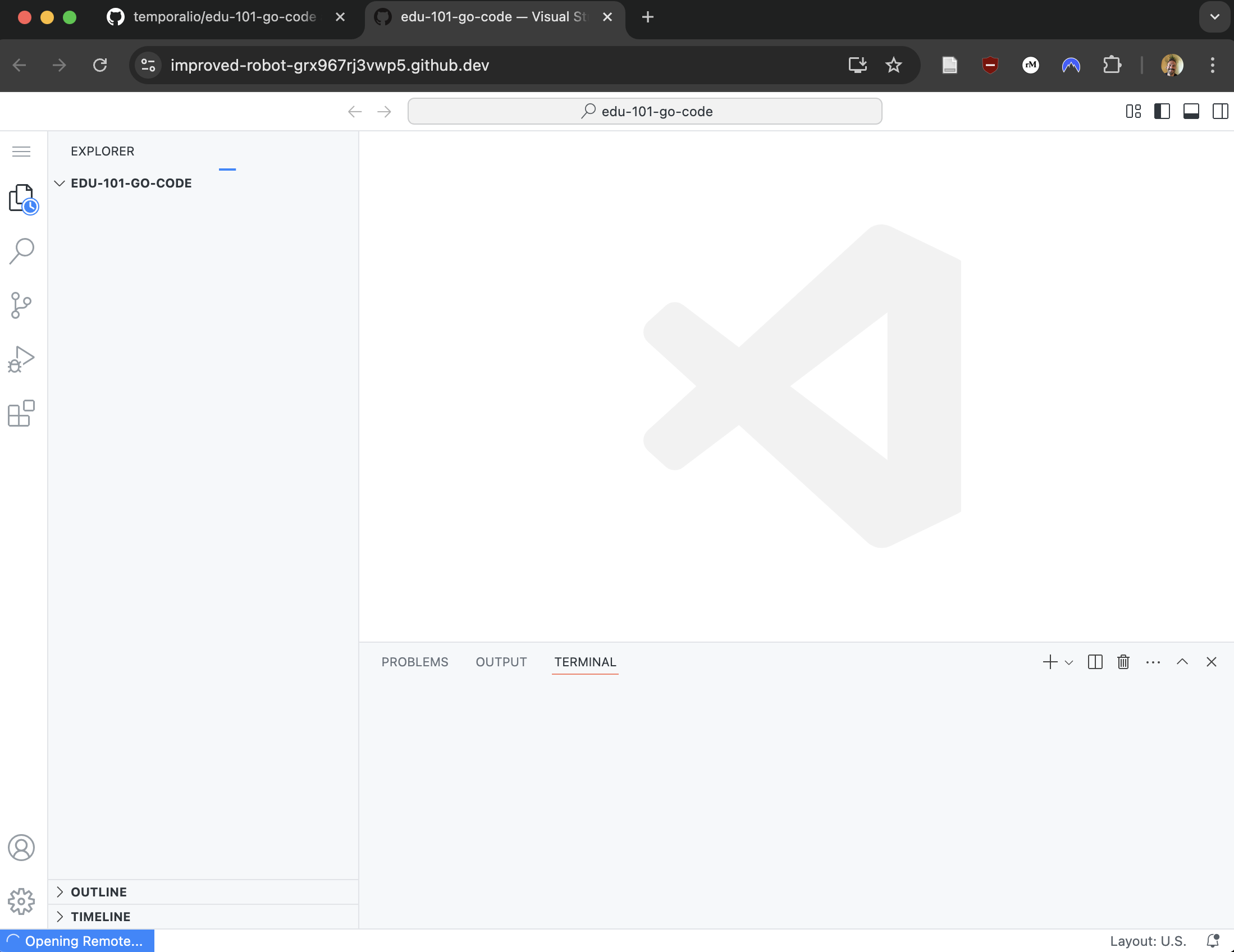The image size is (1234, 952).
Task: Toggle primary side bar visibility
Action: pos(1162,111)
